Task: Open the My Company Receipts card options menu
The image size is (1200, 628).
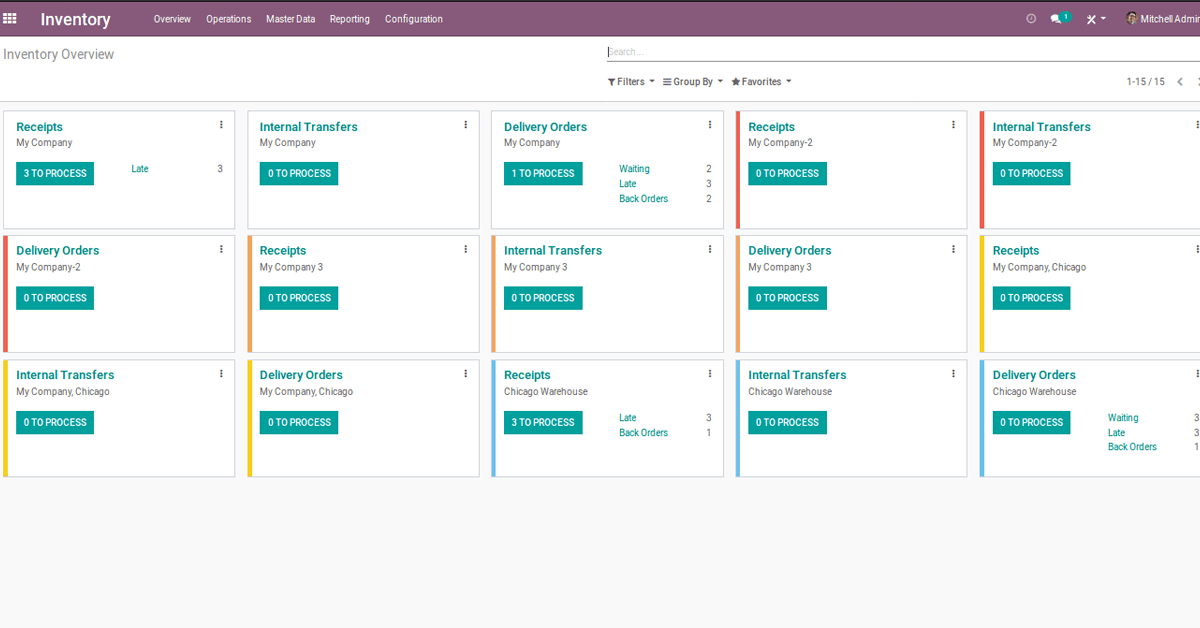Action: tap(221, 124)
